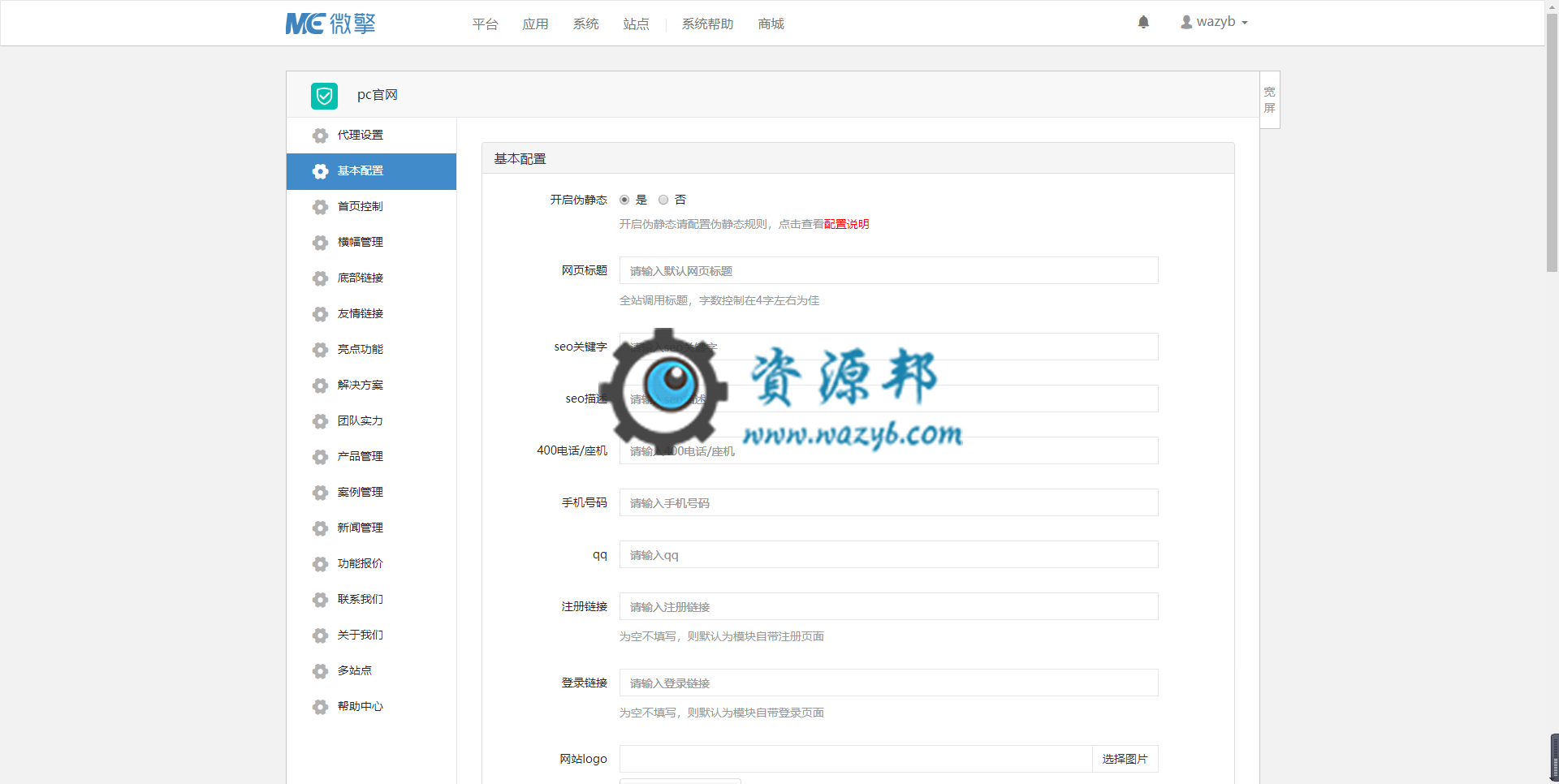This screenshot has width=1559, height=784.
Task: Click the gear icon beside 产品管理
Action: (x=321, y=457)
